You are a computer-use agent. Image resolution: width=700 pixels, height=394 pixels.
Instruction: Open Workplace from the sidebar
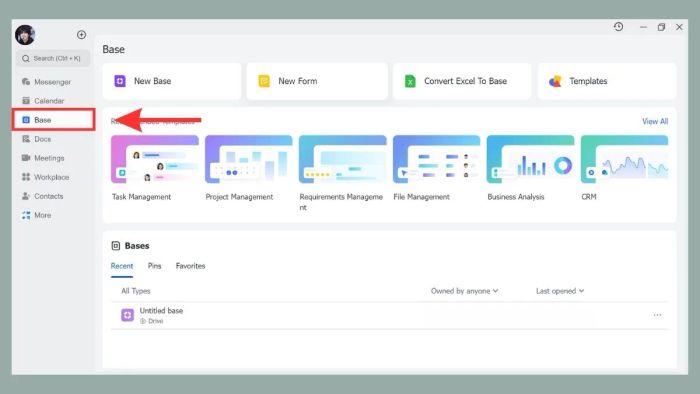(x=46, y=177)
